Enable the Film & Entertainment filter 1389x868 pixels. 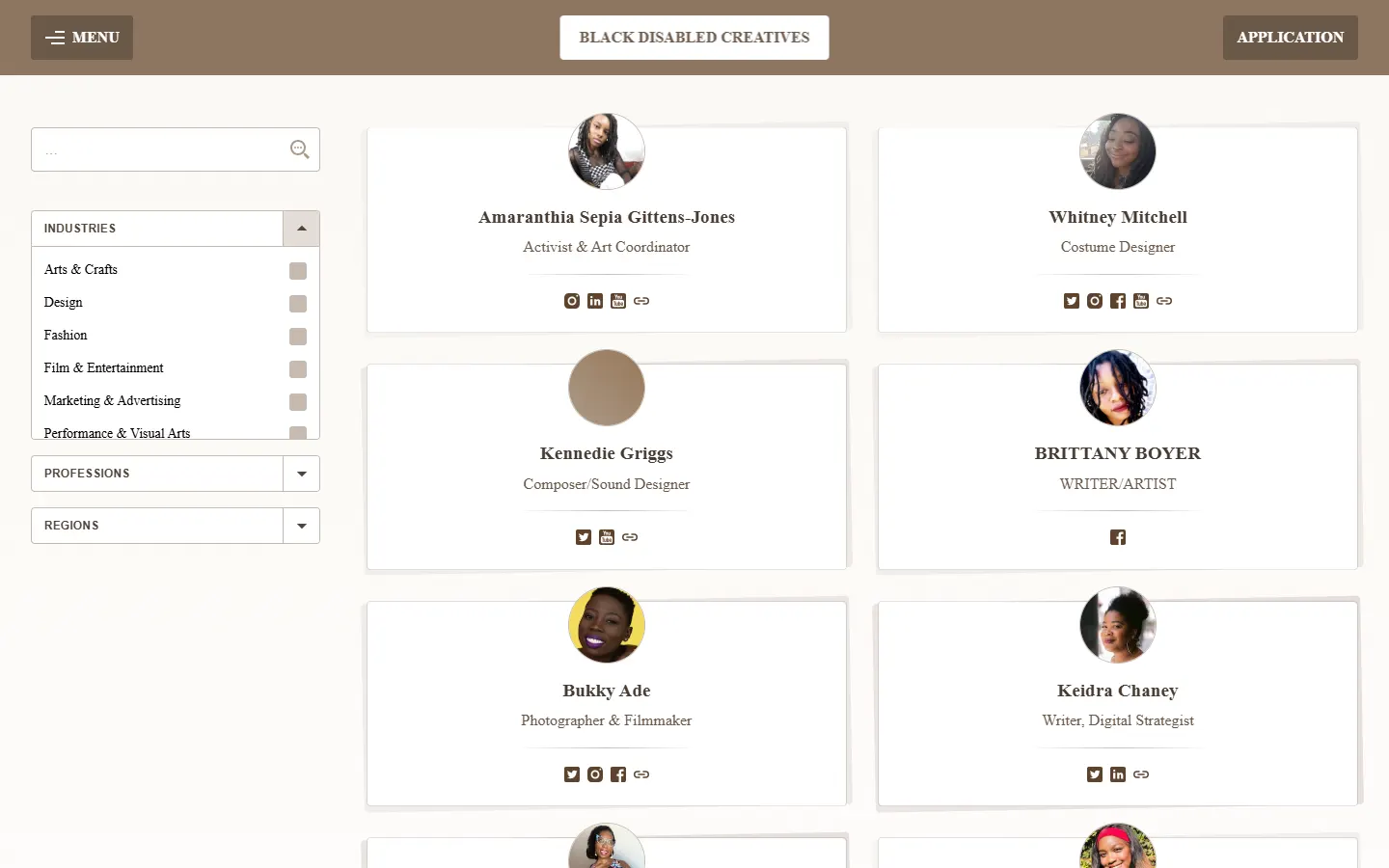tap(298, 369)
